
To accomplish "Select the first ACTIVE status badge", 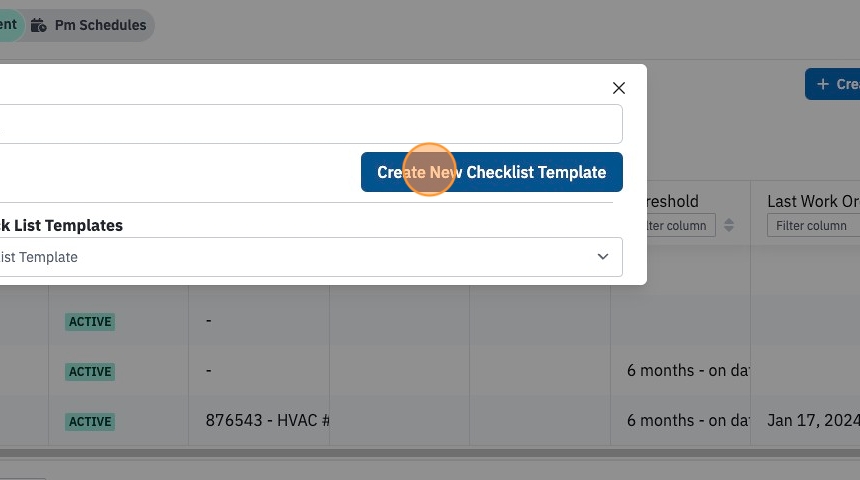I will pos(90,321).
